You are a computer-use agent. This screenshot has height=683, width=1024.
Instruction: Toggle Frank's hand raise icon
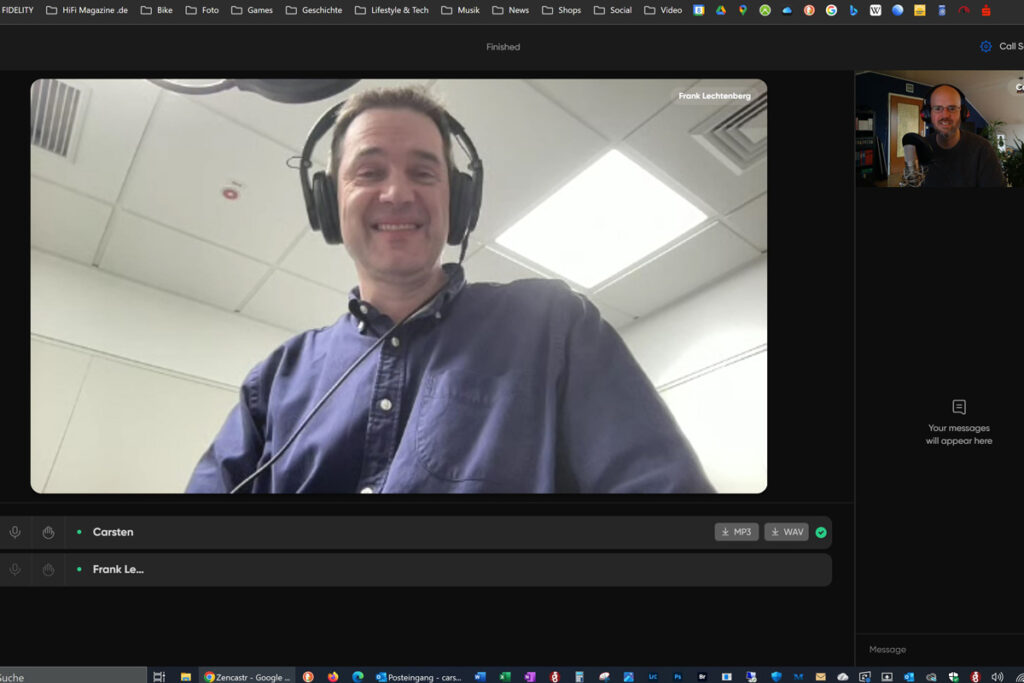tap(48, 569)
